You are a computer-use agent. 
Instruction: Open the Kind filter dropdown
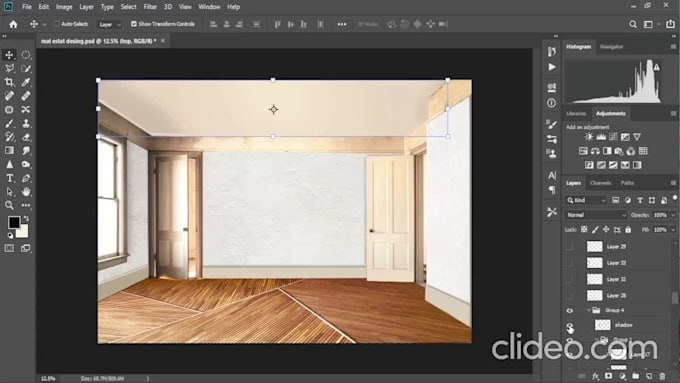(586, 200)
